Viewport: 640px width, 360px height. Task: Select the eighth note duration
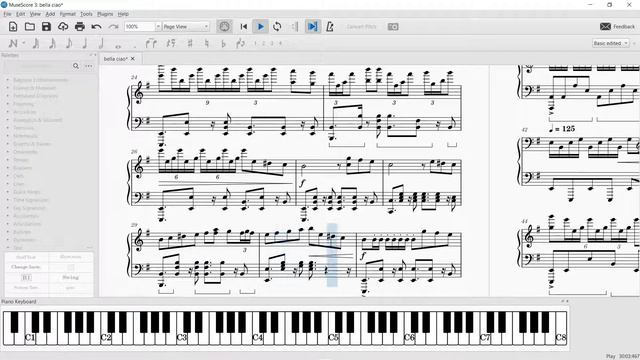click(x=69, y=43)
